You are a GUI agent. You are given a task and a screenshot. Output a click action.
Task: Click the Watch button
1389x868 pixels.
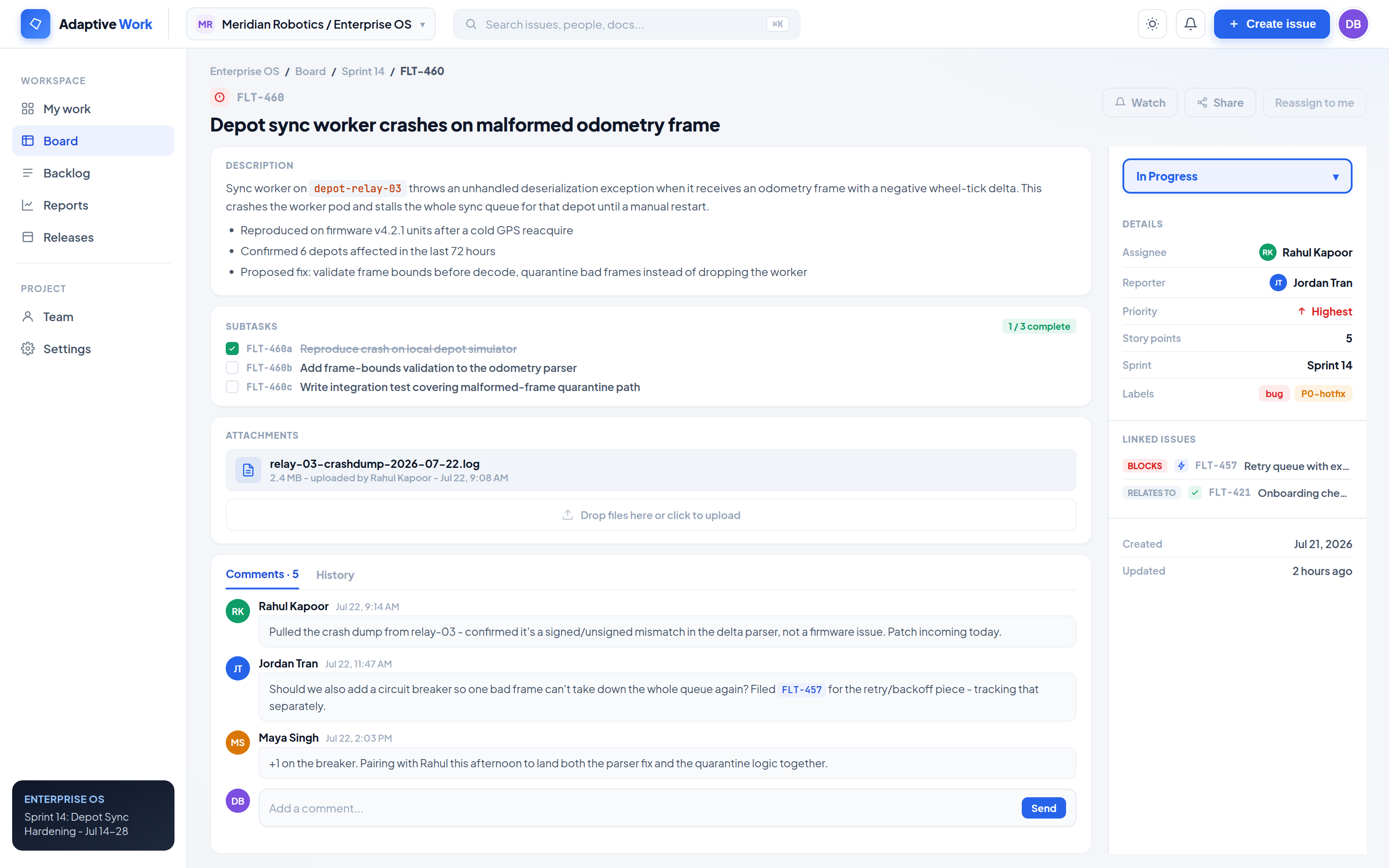1140,103
